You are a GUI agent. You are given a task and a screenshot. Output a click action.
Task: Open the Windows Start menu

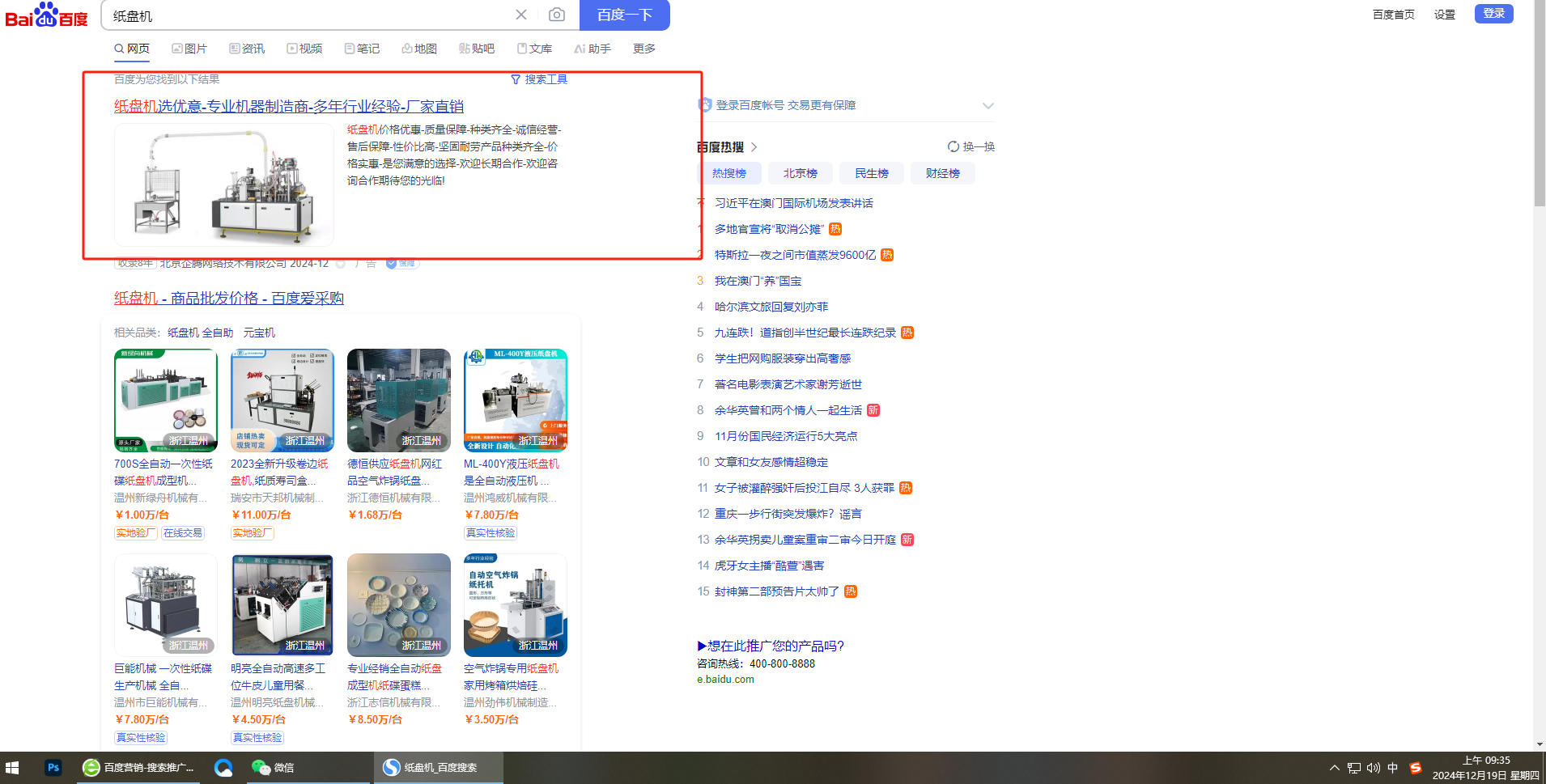12,768
